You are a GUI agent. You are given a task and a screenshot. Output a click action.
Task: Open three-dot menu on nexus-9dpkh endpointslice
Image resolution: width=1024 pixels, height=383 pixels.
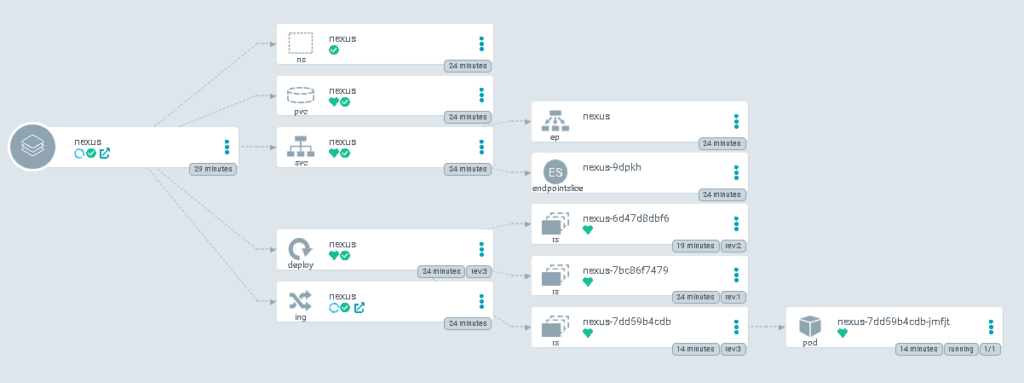(x=736, y=173)
